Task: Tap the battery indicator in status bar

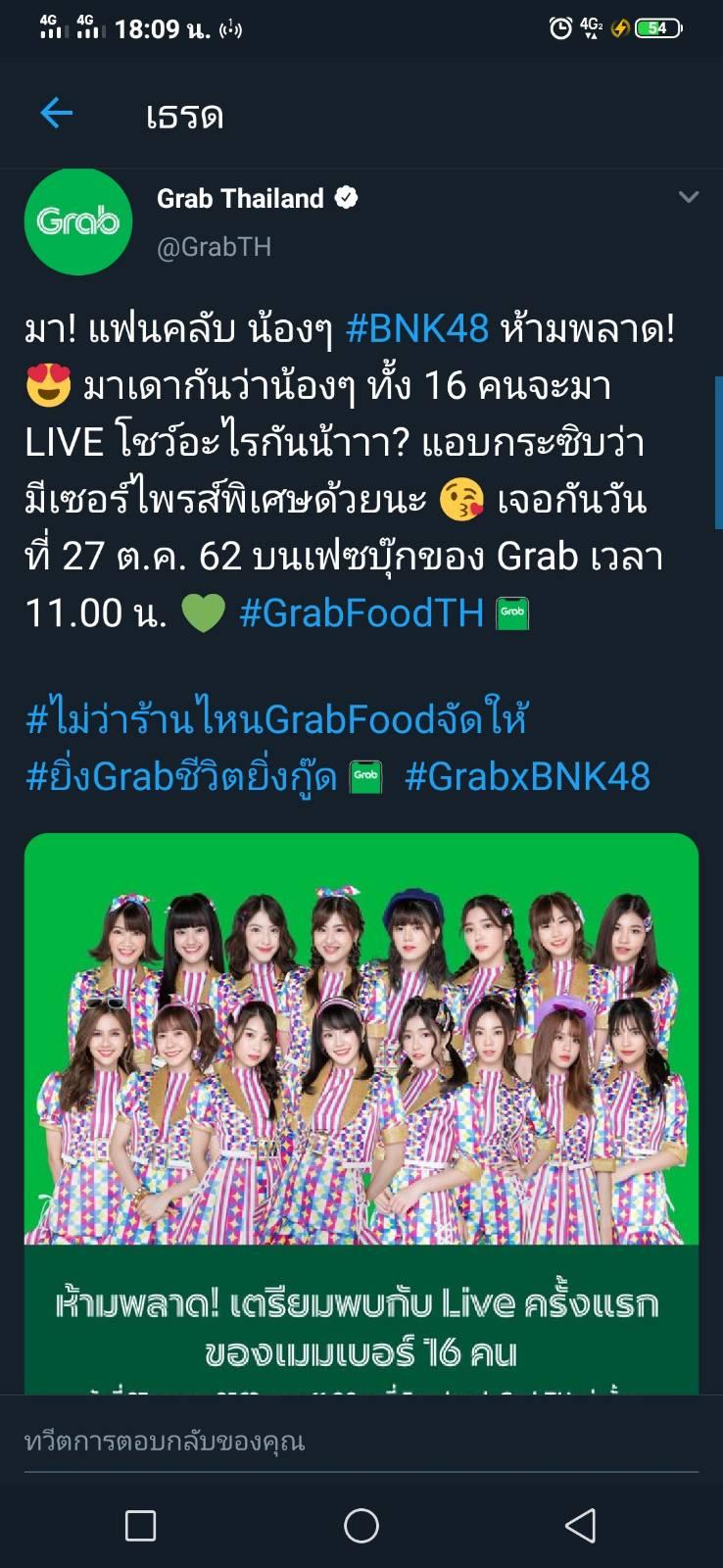Action: 658,28
